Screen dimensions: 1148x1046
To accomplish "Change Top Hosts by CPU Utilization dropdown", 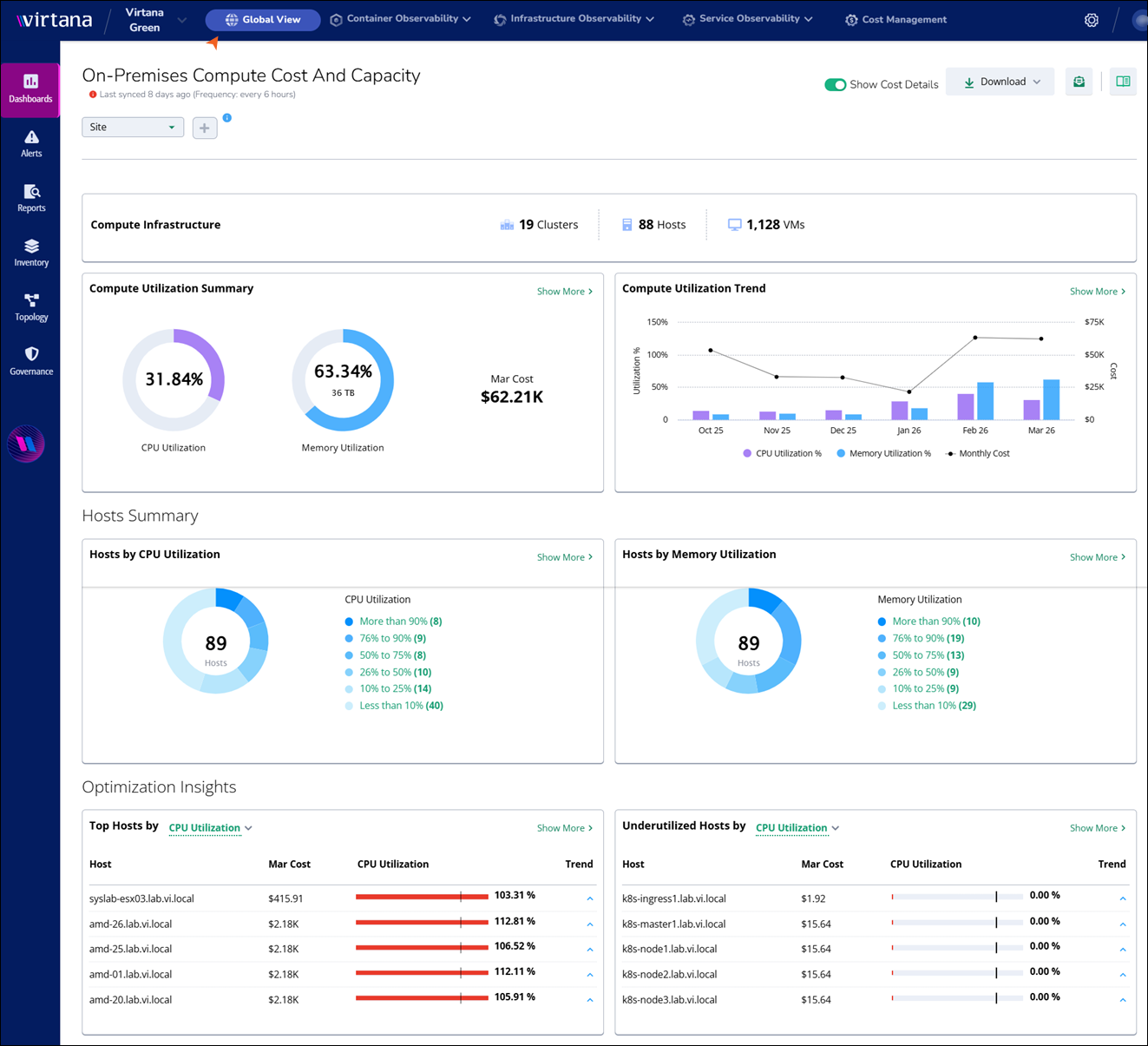I will pyautogui.click(x=210, y=828).
